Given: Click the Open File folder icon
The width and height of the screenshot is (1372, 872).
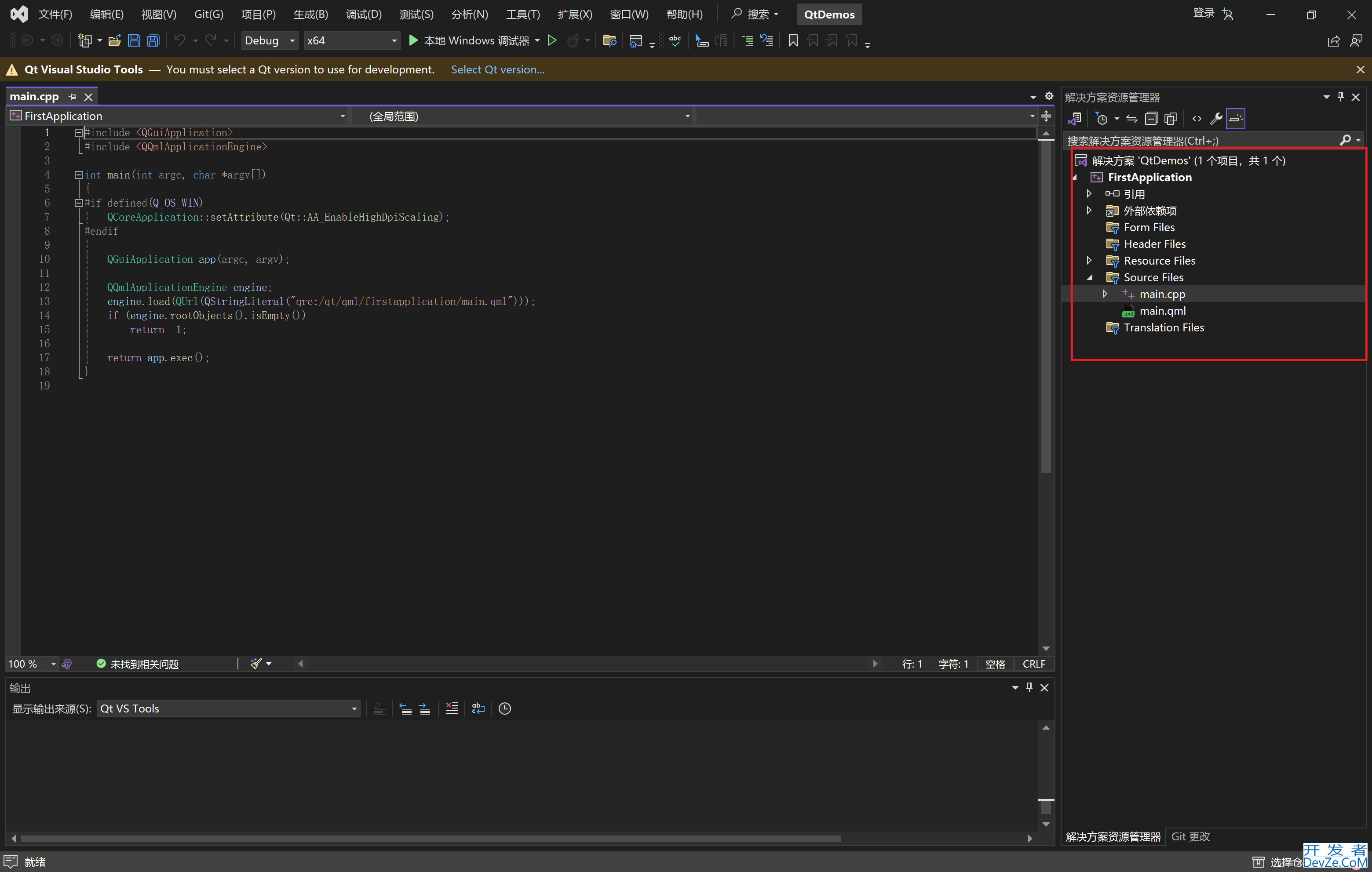Looking at the screenshot, I should click(x=114, y=40).
